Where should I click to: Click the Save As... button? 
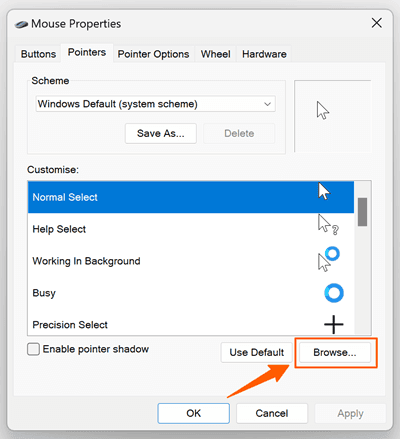[161, 133]
